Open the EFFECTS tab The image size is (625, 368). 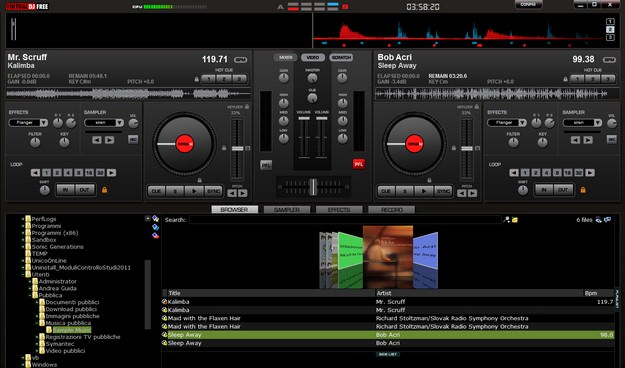339,210
